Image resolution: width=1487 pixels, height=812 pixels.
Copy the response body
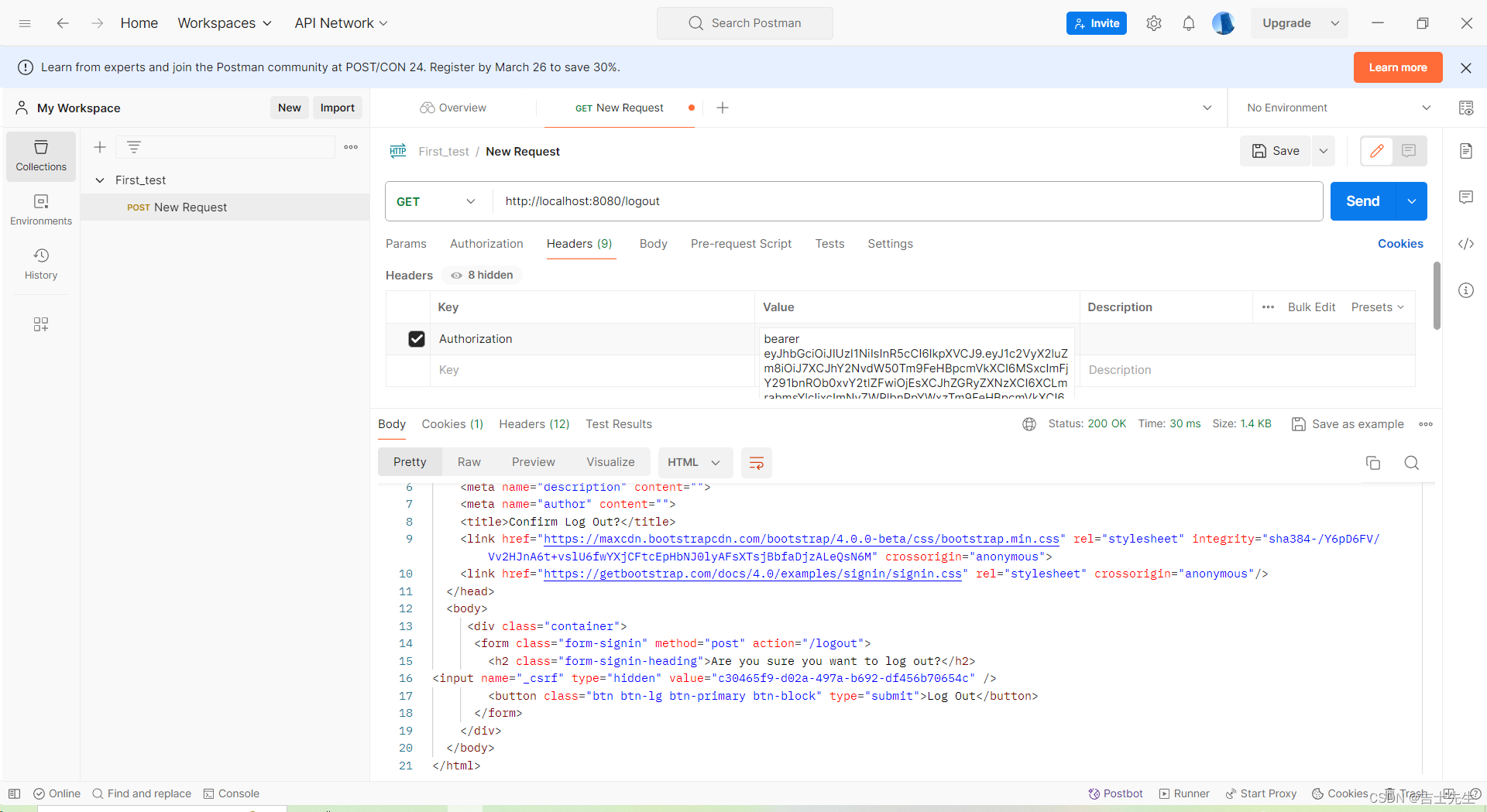(1373, 463)
